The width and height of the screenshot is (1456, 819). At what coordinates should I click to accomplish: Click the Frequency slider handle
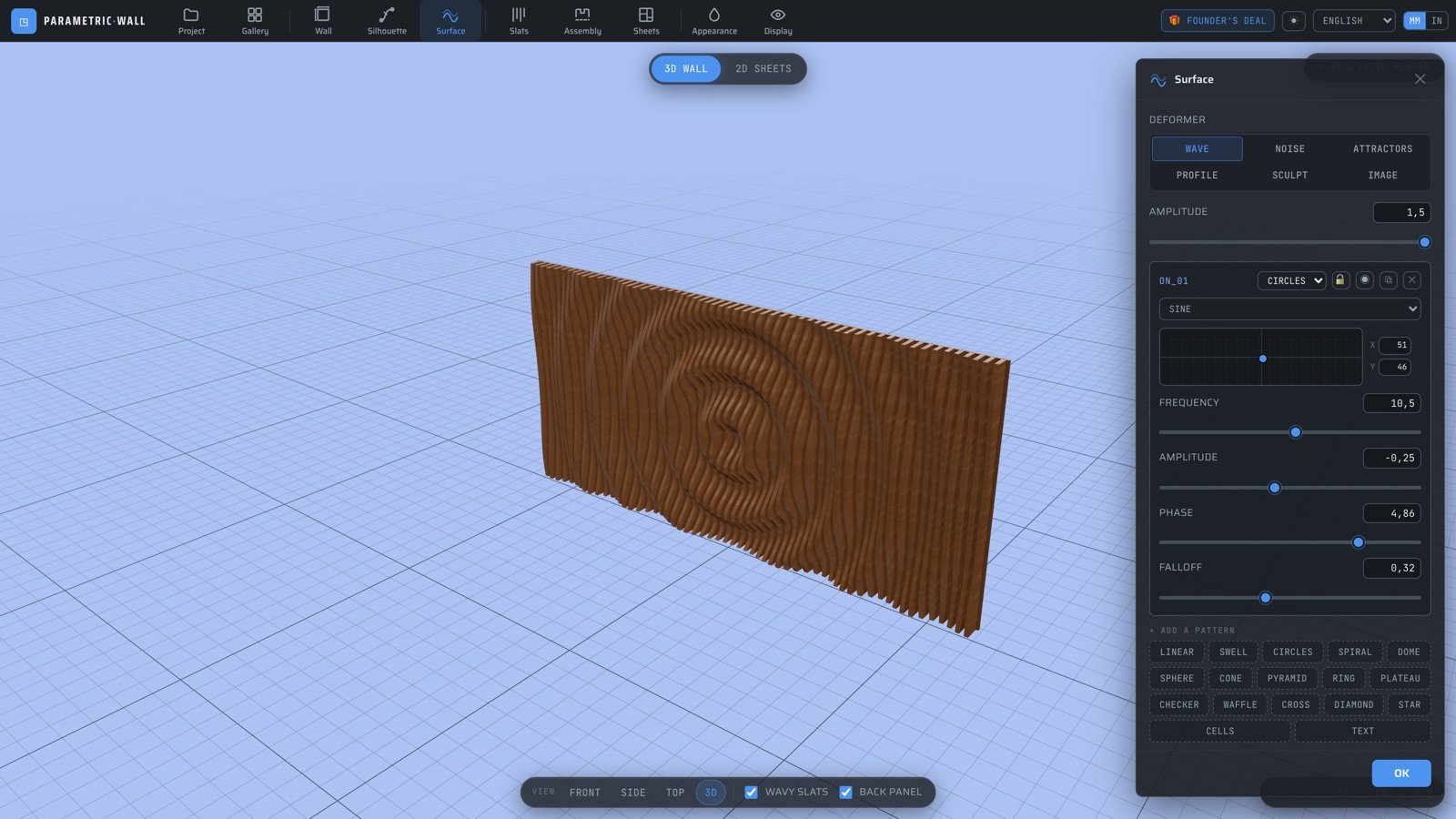[1295, 432]
